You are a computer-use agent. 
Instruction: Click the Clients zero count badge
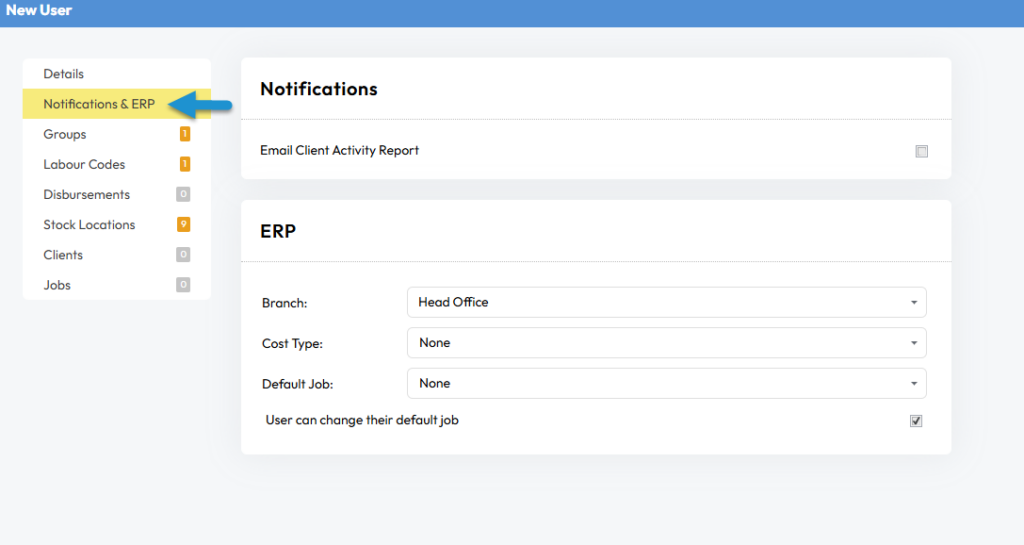(183, 255)
